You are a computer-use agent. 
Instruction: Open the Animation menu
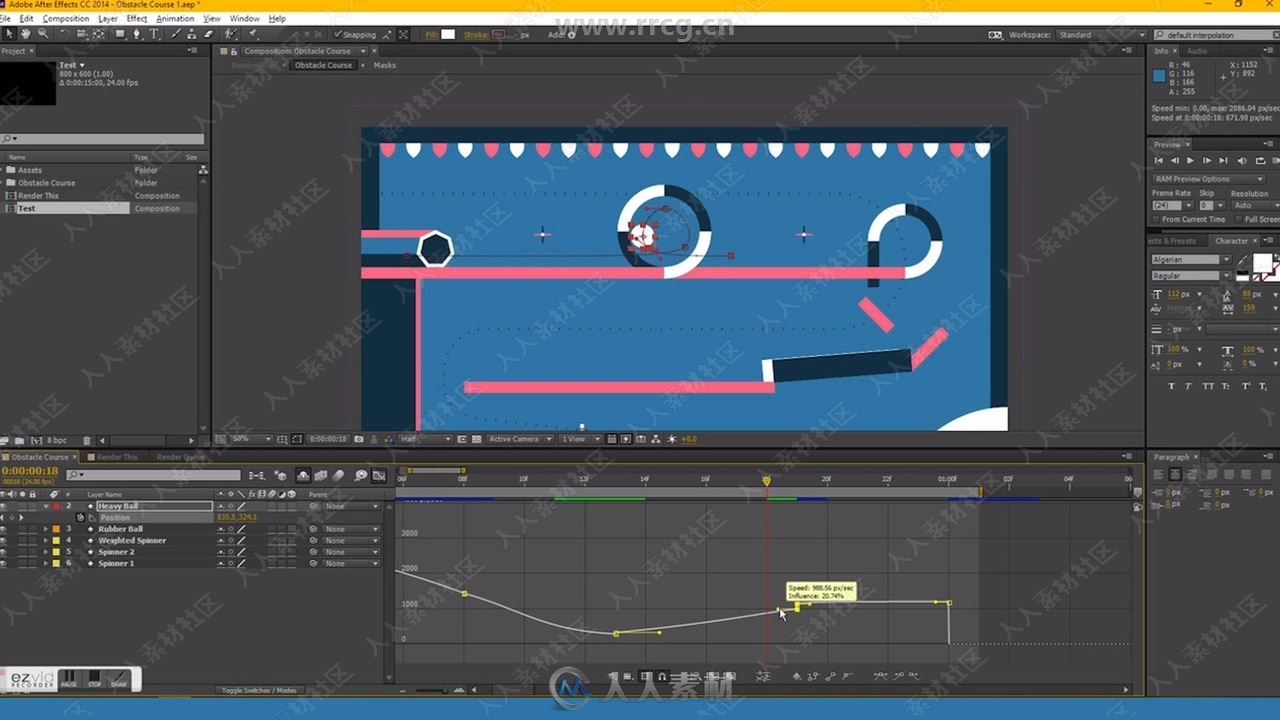[175, 18]
